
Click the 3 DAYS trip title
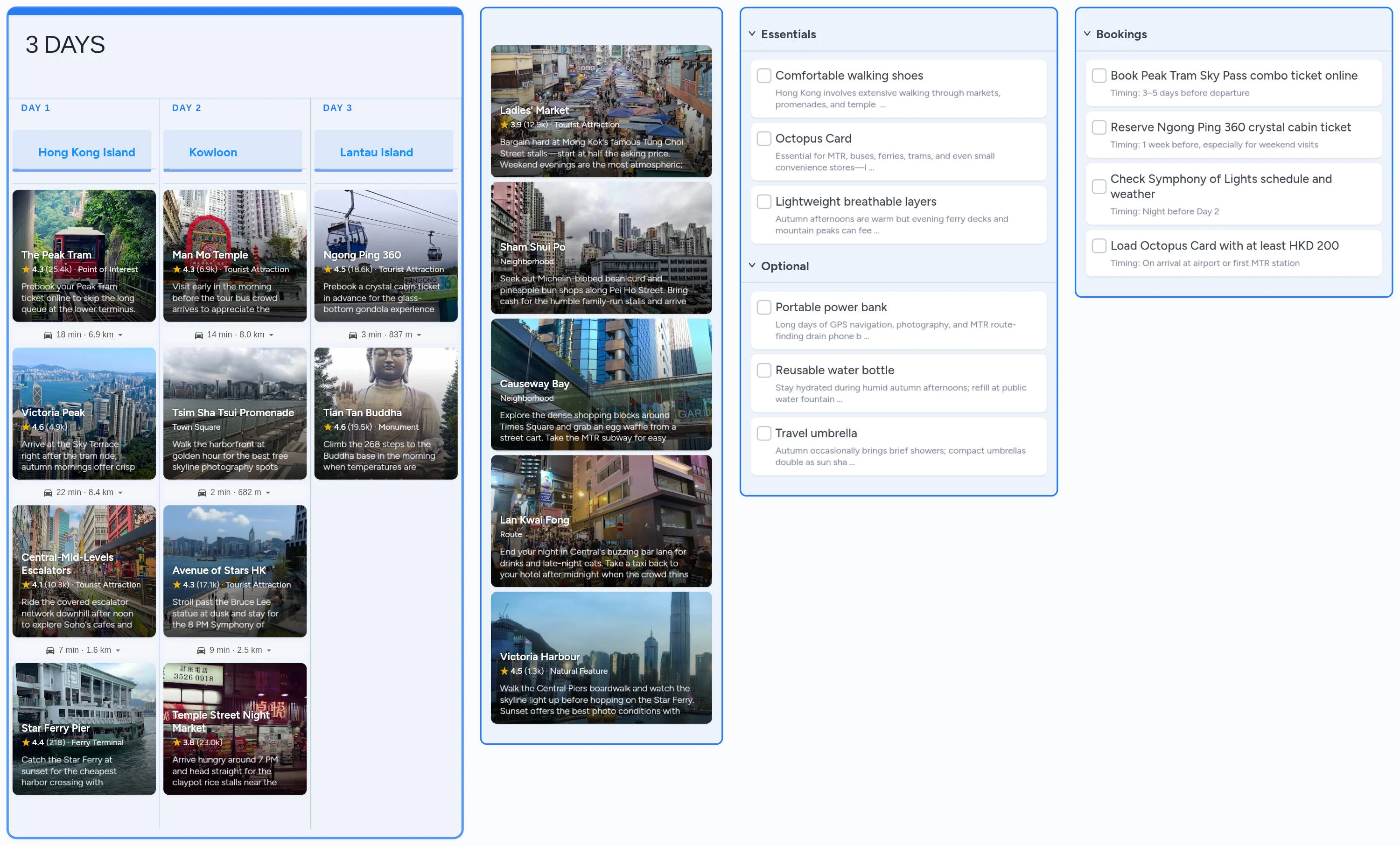pos(65,44)
